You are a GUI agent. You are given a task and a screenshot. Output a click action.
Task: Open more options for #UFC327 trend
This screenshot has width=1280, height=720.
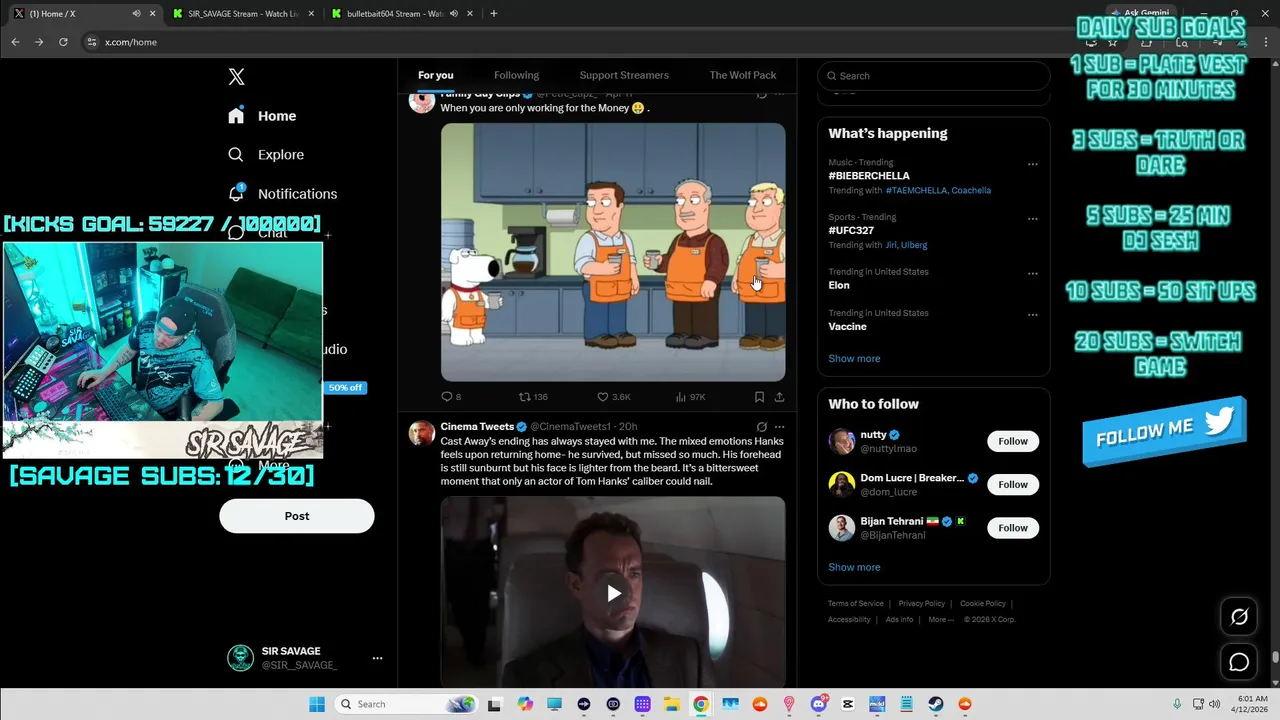1033,218
